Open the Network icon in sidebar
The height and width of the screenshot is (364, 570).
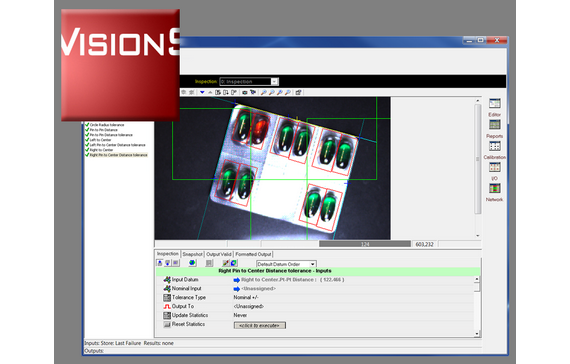tap(494, 188)
